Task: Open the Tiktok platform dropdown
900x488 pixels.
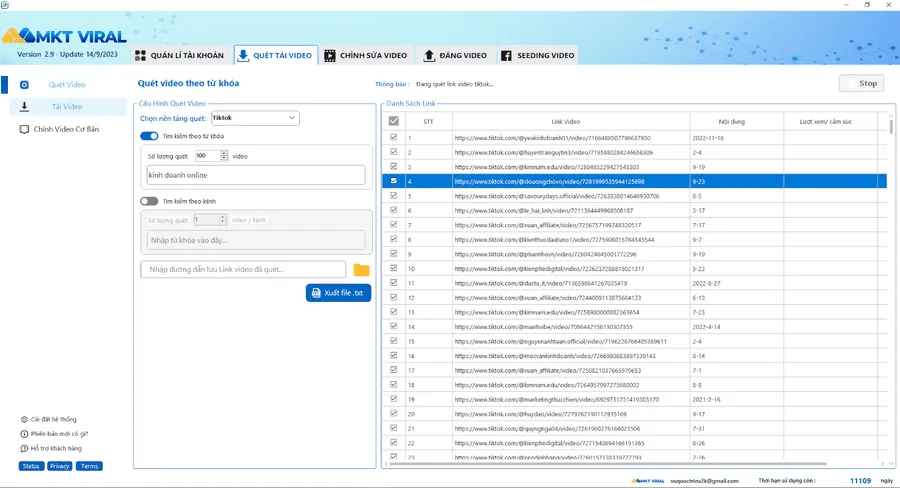Action: click(x=255, y=118)
